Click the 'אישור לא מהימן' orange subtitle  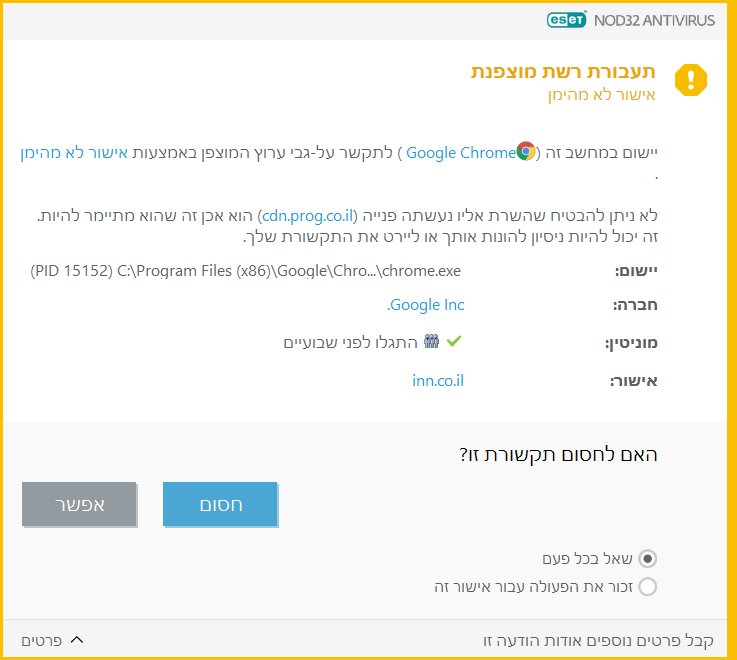point(602,95)
